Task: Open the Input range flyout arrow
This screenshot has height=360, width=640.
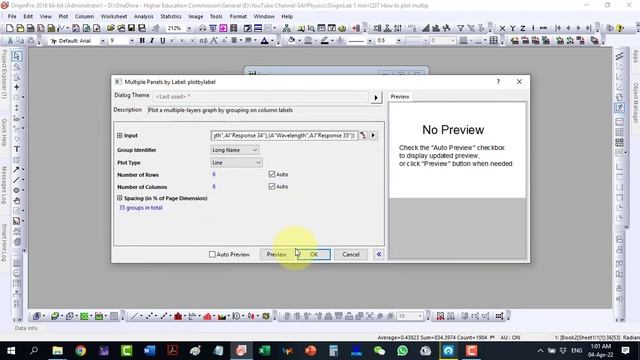Action: [373, 135]
